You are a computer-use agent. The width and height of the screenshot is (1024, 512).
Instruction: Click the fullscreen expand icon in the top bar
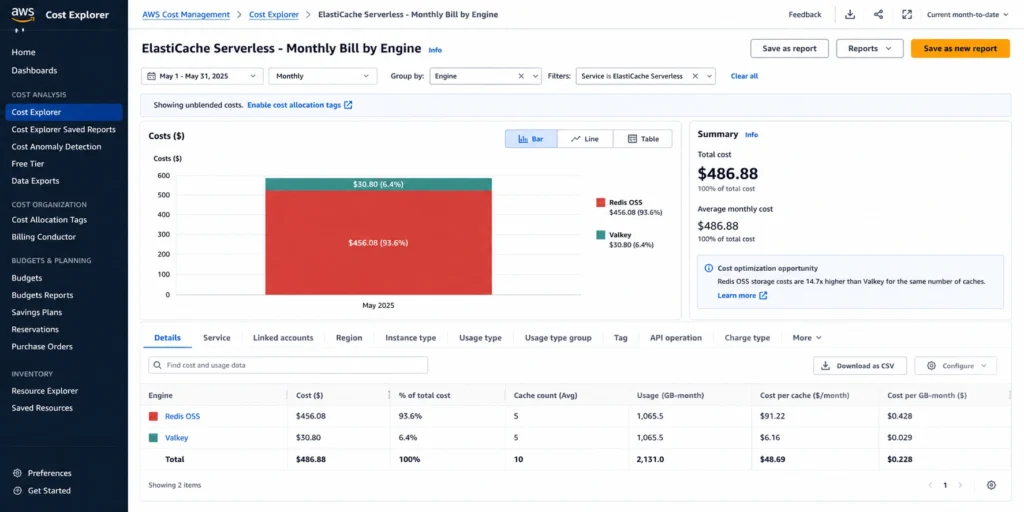[906, 14]
